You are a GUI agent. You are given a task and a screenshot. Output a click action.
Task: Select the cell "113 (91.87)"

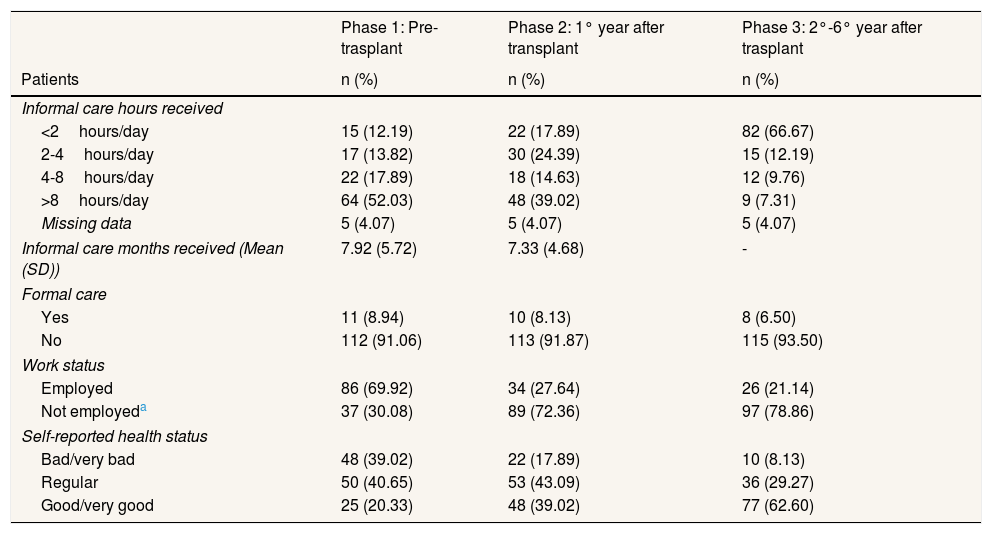point(548,341)
